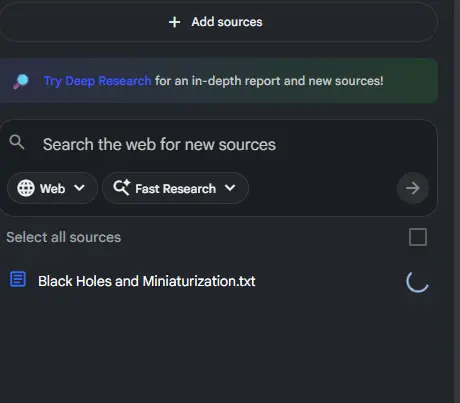Click the Deep Research magnifier icon in banner
460x403 pixels.
(x=21, y=81)
